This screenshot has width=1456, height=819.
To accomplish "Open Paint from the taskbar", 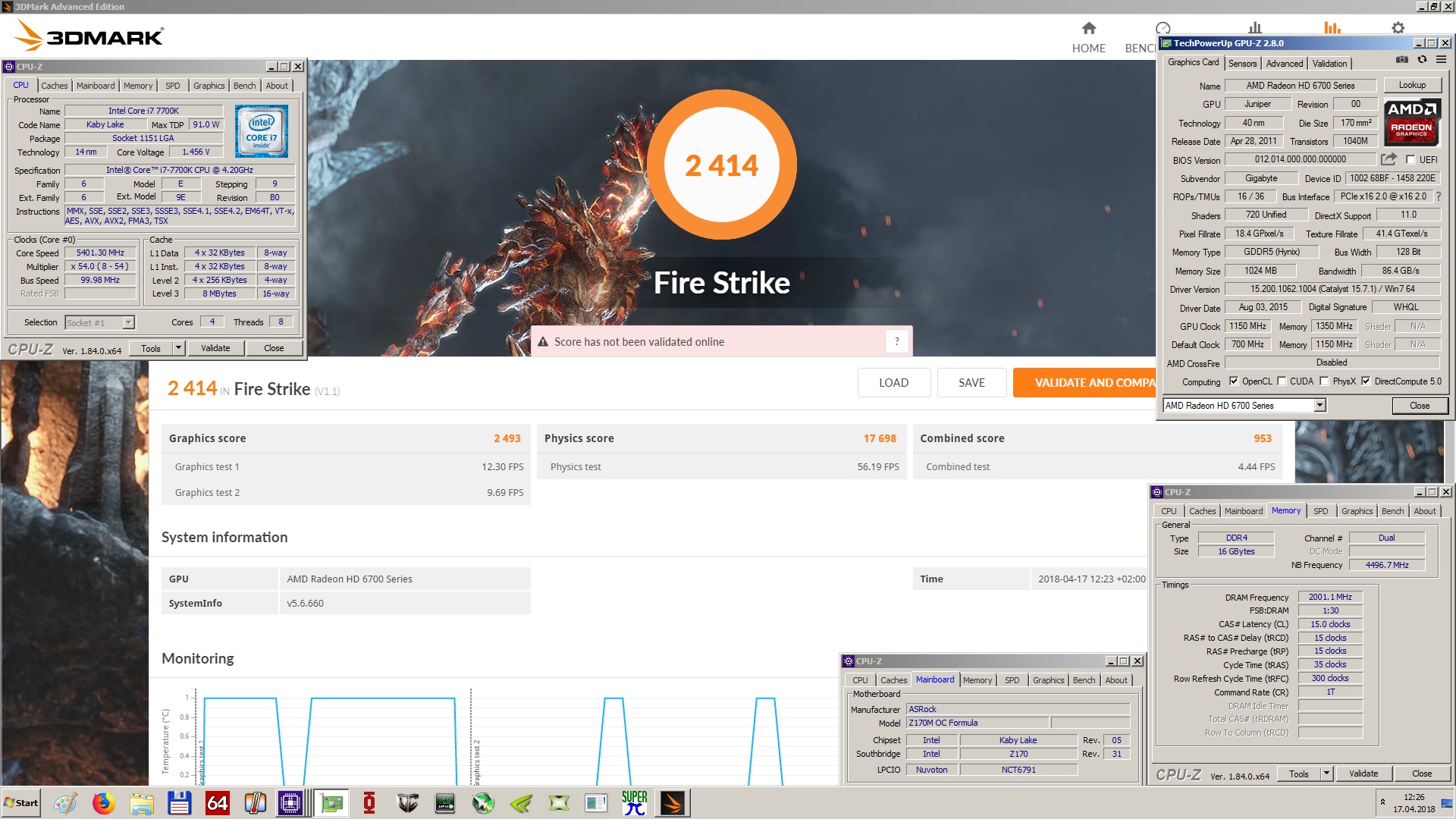I will [65, 803].
